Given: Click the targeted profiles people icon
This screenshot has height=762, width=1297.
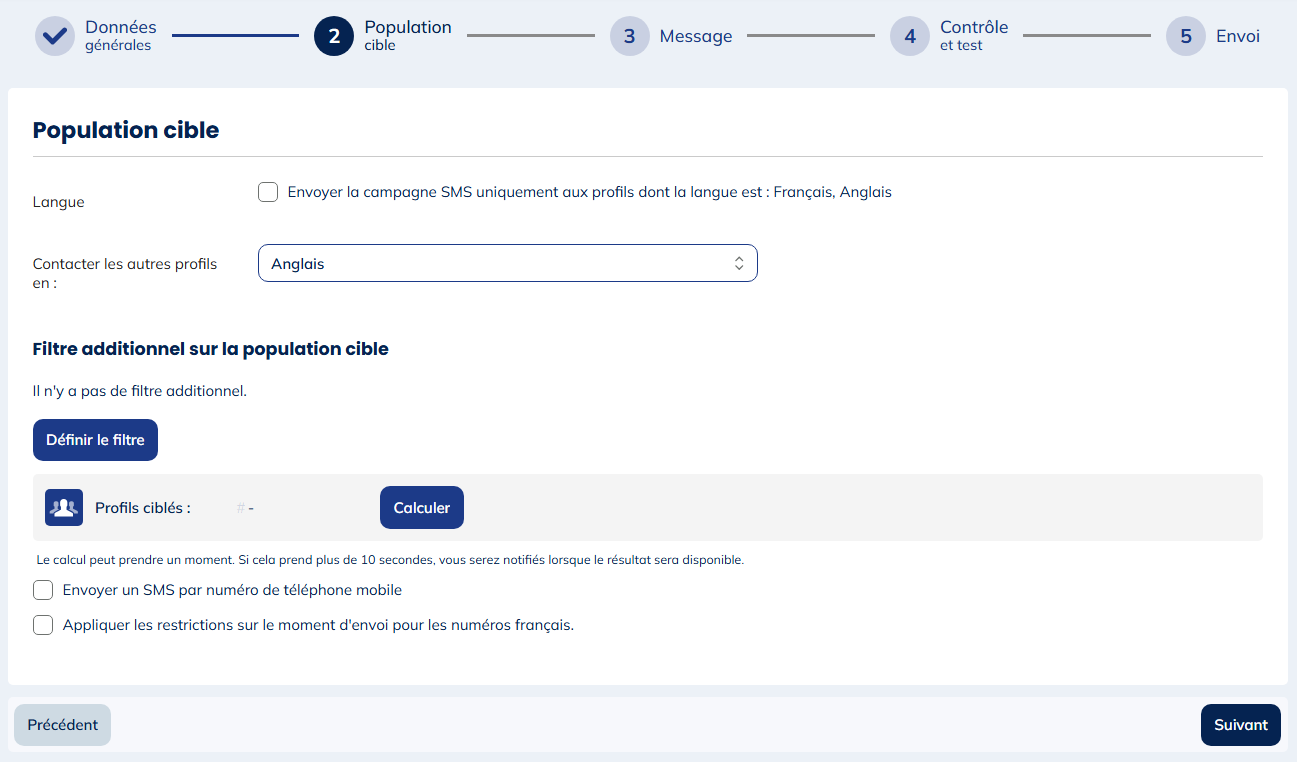Looking at the screenshot, I should coord(64,508).
